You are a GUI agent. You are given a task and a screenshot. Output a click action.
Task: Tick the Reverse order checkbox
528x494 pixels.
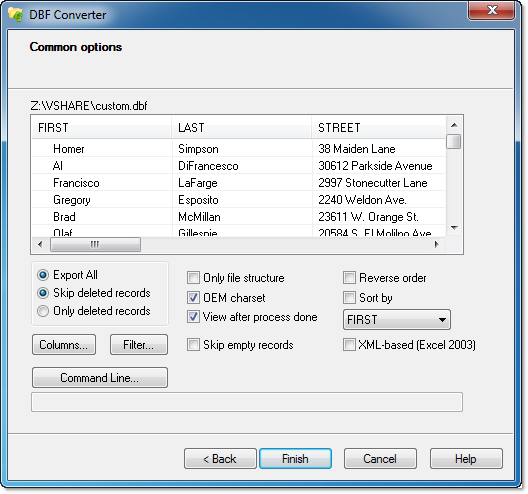(349, 278)
